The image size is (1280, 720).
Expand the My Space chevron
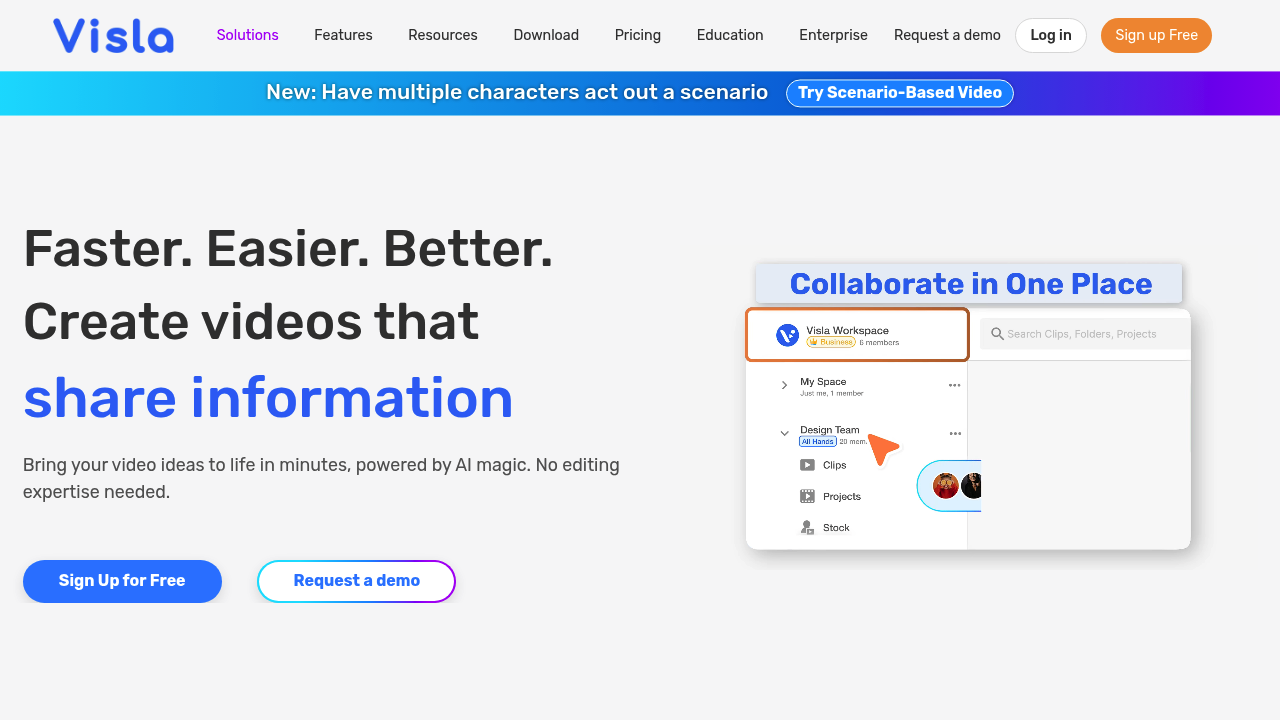[784, 385]
